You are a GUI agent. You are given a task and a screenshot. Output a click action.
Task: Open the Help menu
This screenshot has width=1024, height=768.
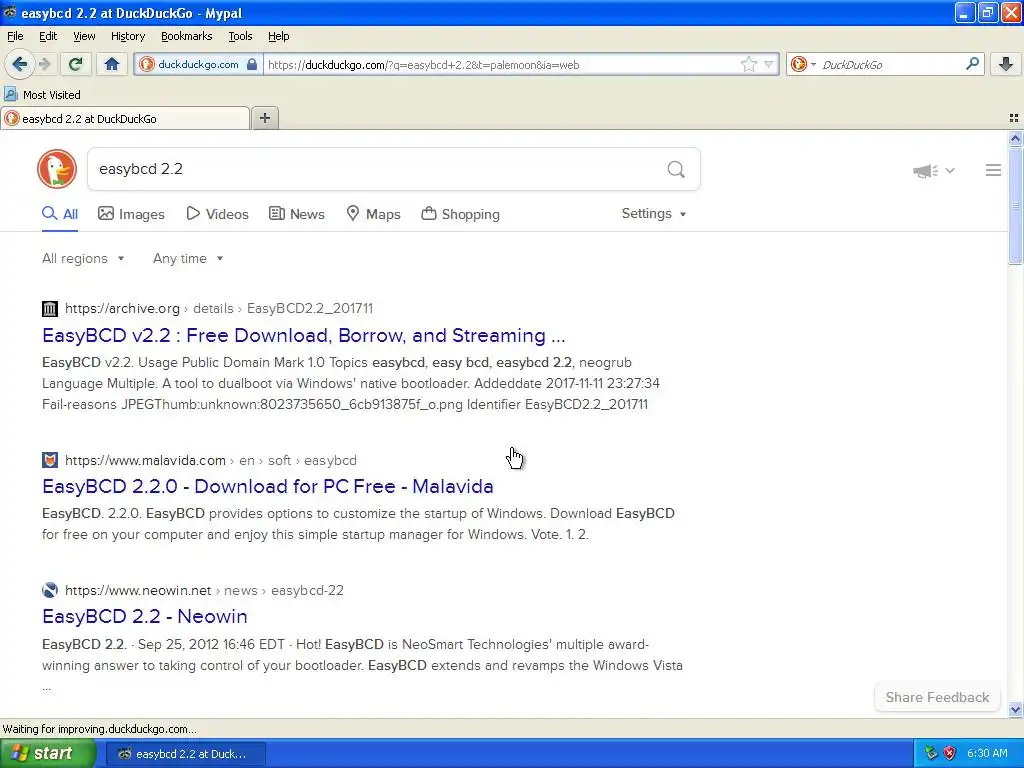[278, 36]
